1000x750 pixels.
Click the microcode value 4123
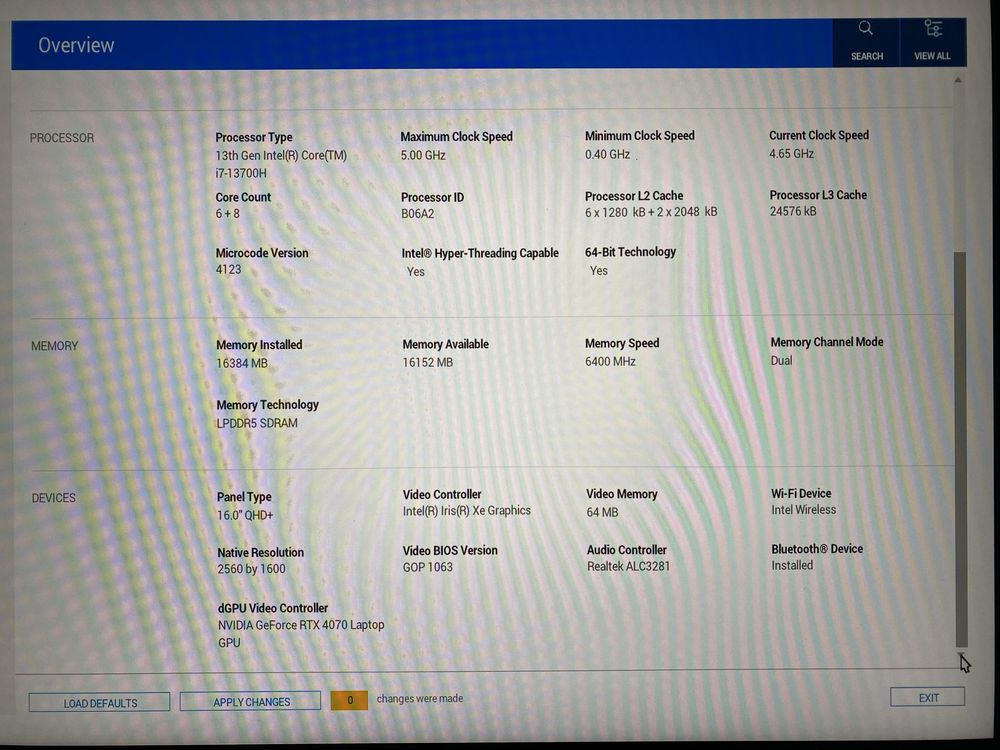coord(228,269)
